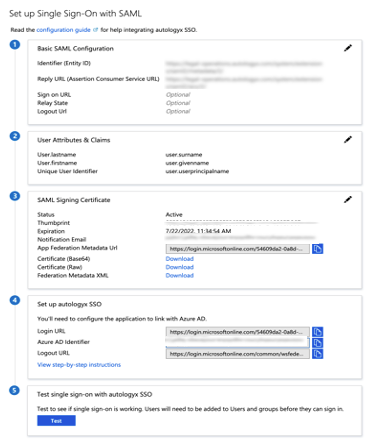Select the Login URL field
Screen dimensions: 369x441
237,332
